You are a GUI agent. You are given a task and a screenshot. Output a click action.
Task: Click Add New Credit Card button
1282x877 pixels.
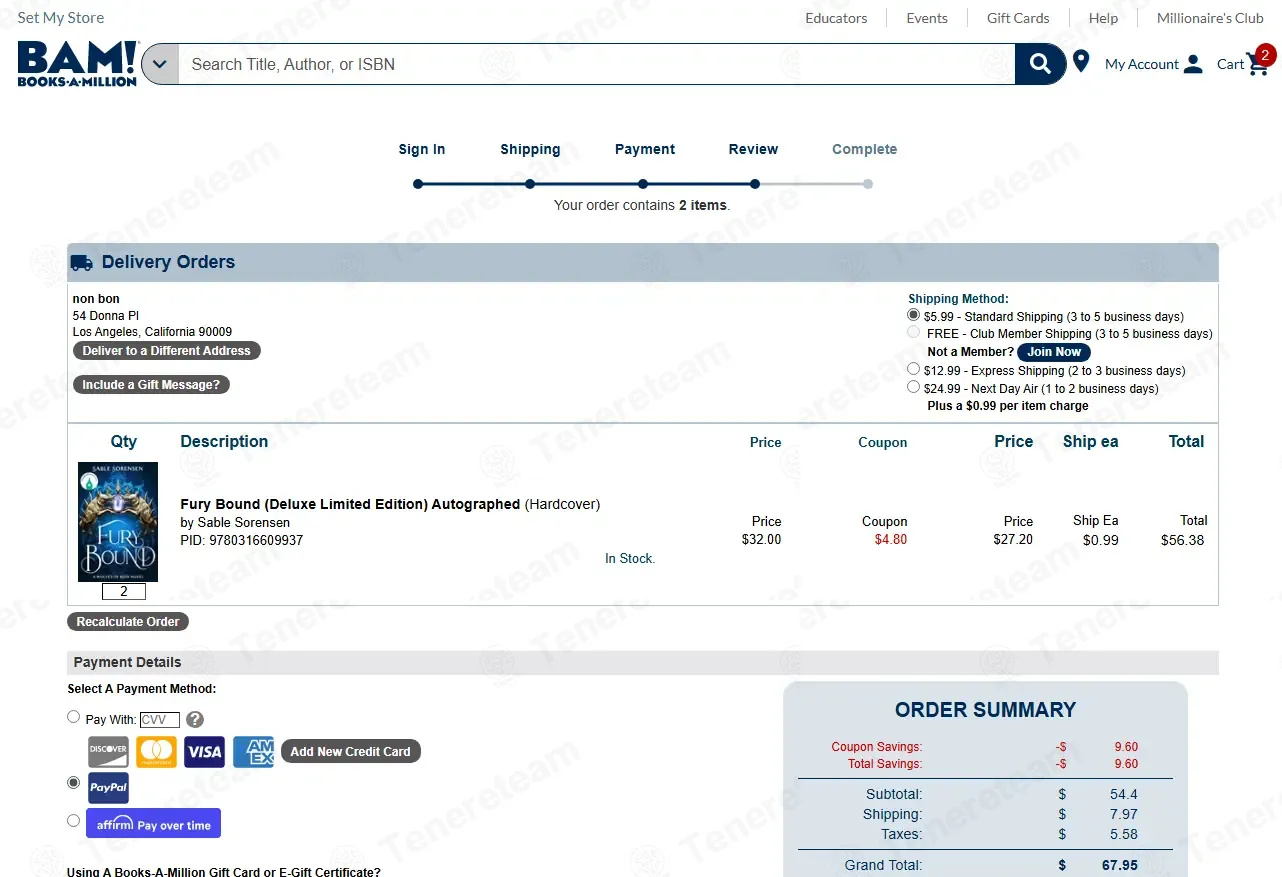(x=351, y=752)
